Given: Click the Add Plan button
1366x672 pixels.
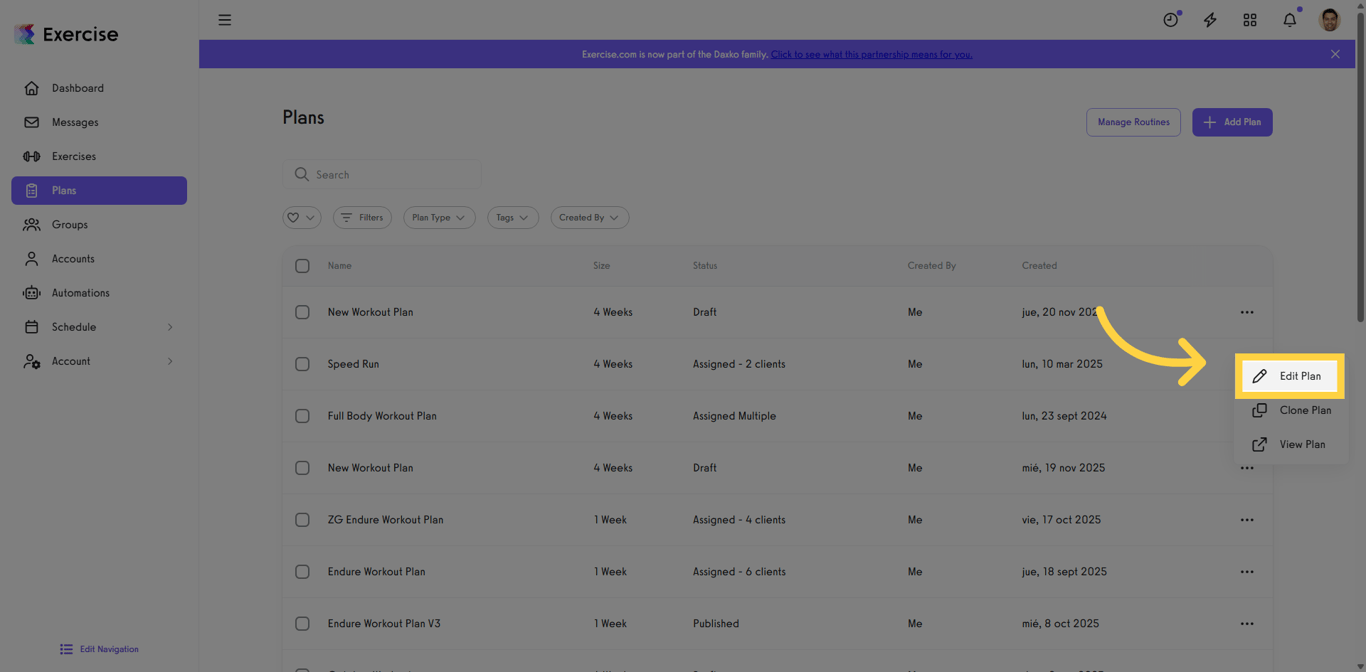Looking at the screenshot, I should (1232, 122).
